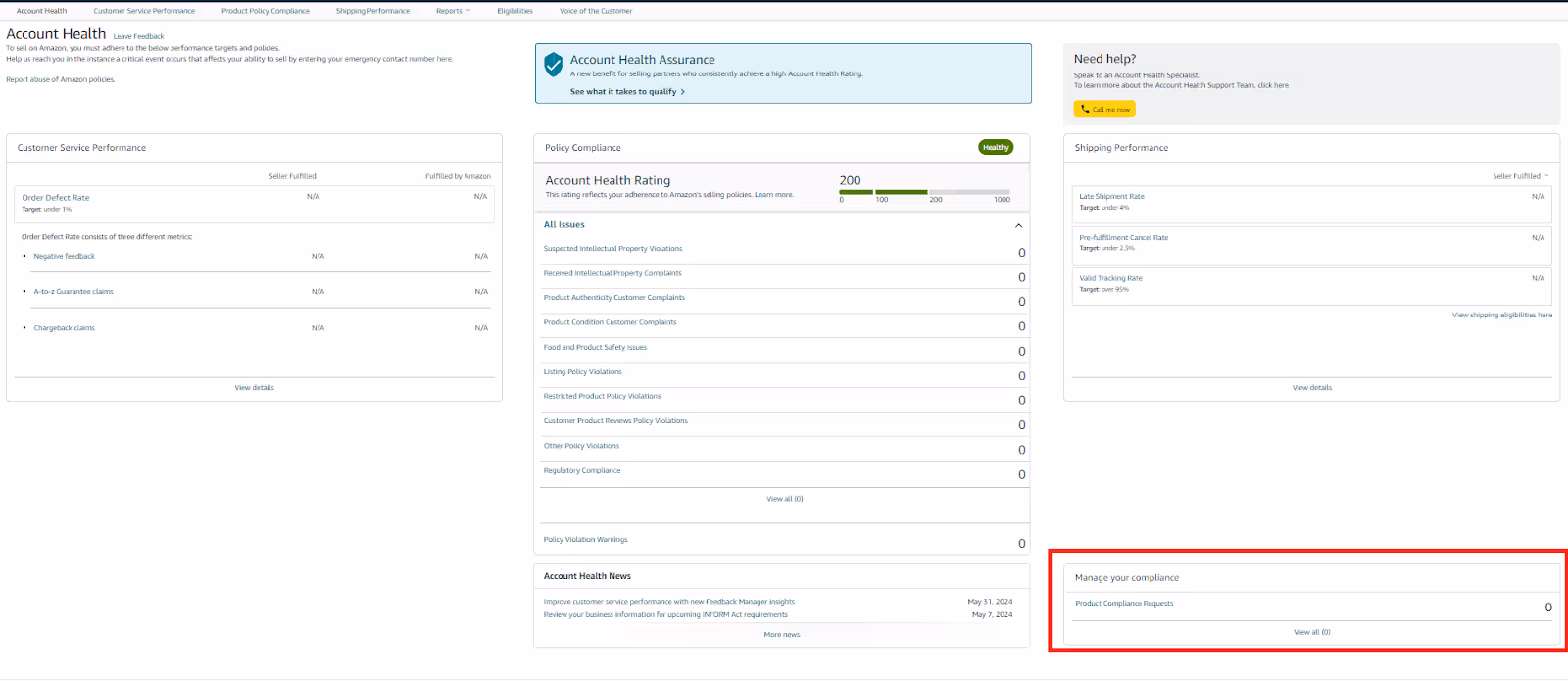Open Food and Product Safety Issues
The width and height of the screenshot is (1568, 681).
click(596, 347)
